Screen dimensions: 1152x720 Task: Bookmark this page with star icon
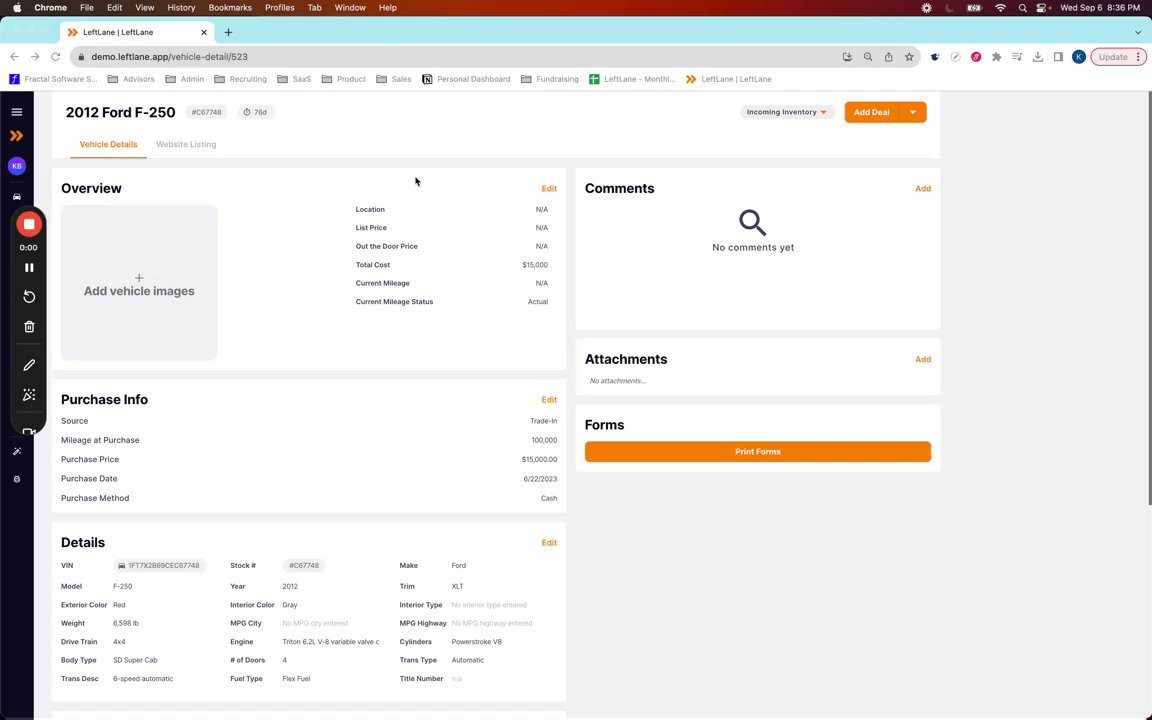pyautogui.click(x=910, y=57)
